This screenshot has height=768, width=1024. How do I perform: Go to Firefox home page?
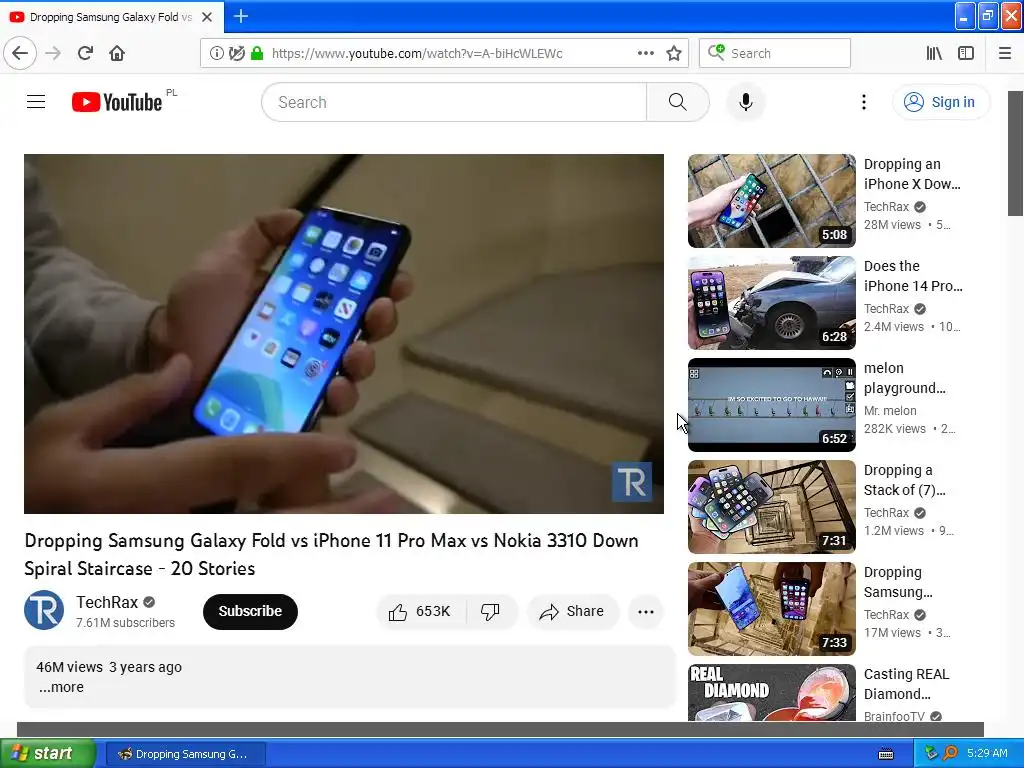pyautogui.click(x=117, y=53)
